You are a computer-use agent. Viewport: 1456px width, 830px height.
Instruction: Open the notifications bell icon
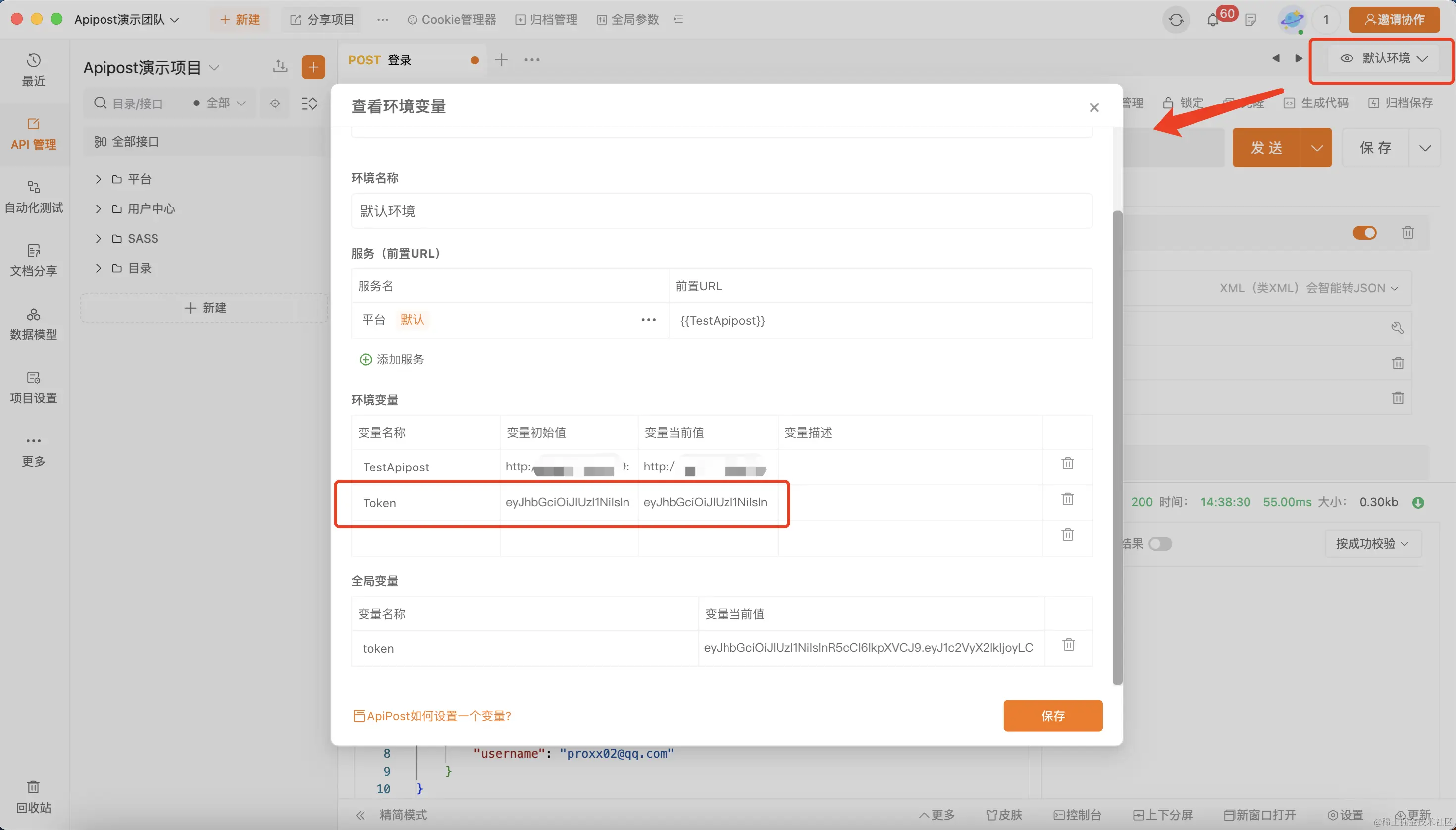pyautogui.click(x=1212, y=20)
